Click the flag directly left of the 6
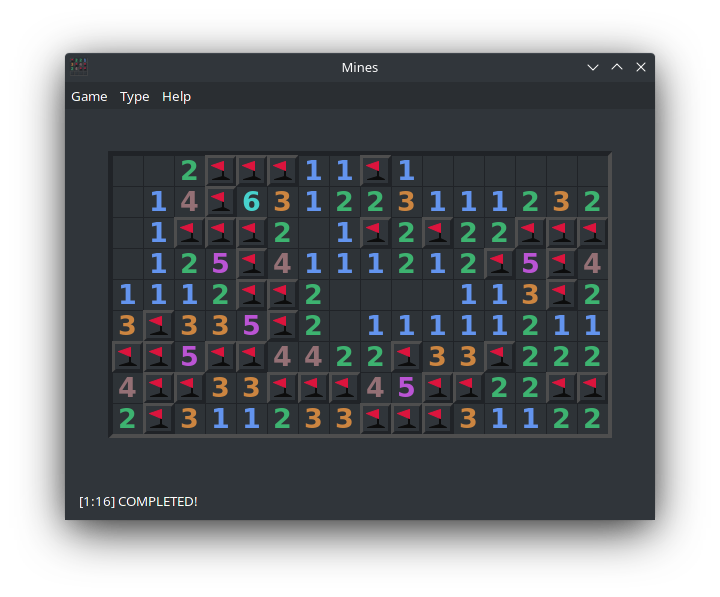This screenshot has width=720, height=597. (220, 202)
